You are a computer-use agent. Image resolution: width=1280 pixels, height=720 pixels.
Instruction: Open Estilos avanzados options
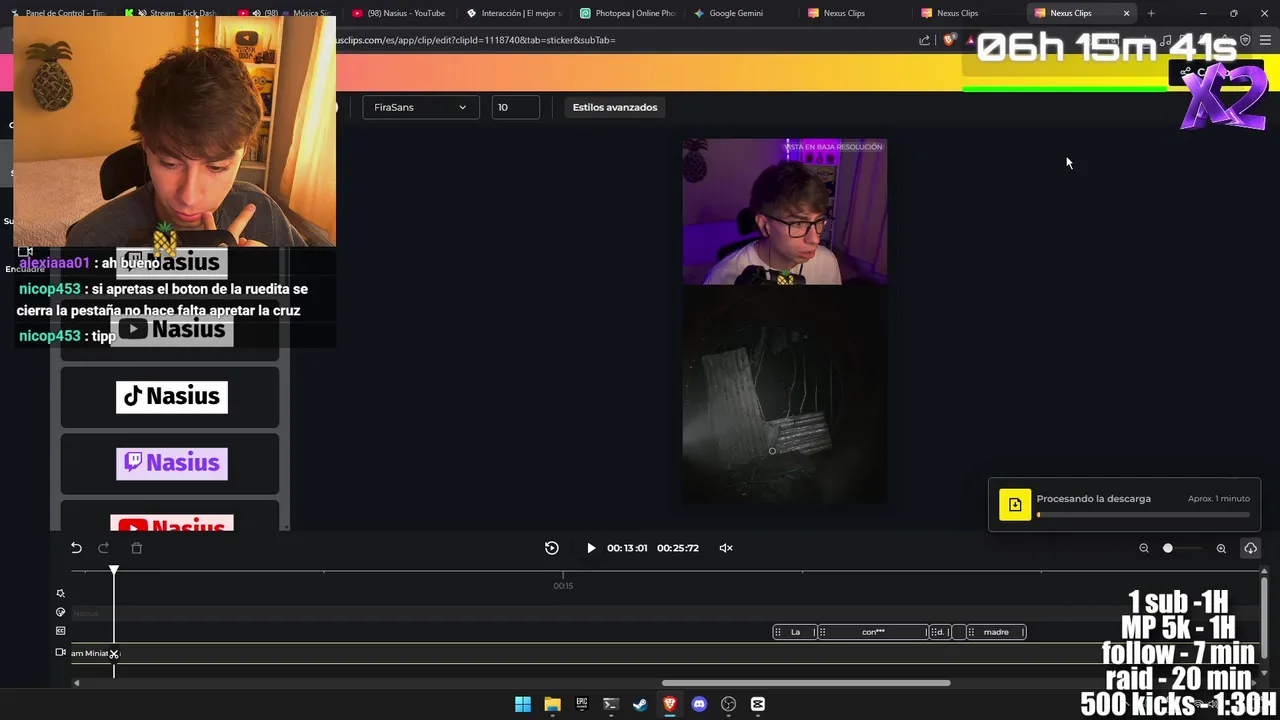click(615, 107)
